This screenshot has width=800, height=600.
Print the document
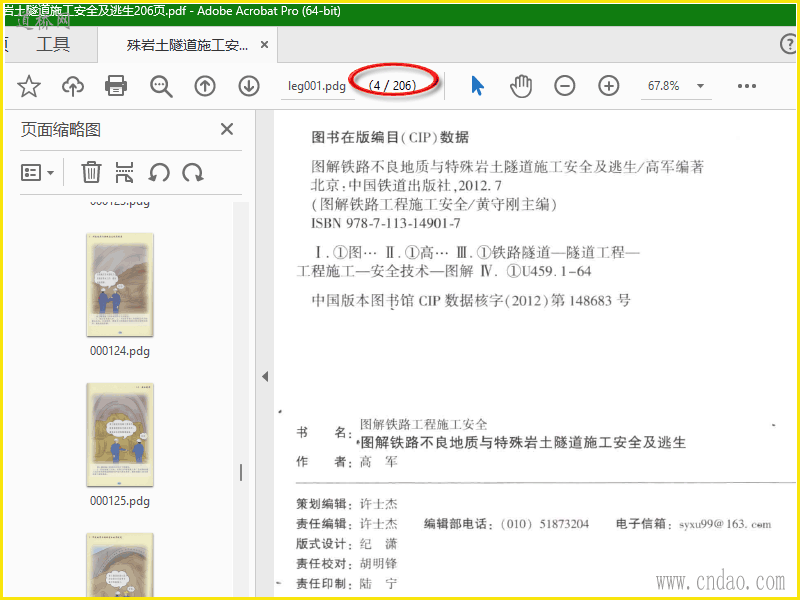click(116, 86)
